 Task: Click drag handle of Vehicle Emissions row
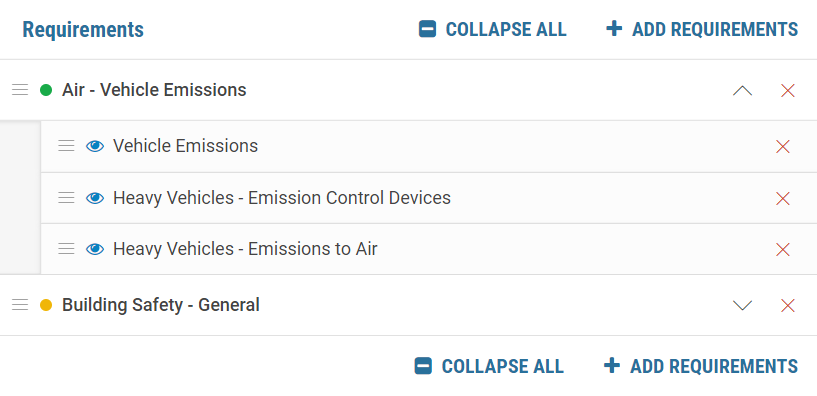click(66, 146)
